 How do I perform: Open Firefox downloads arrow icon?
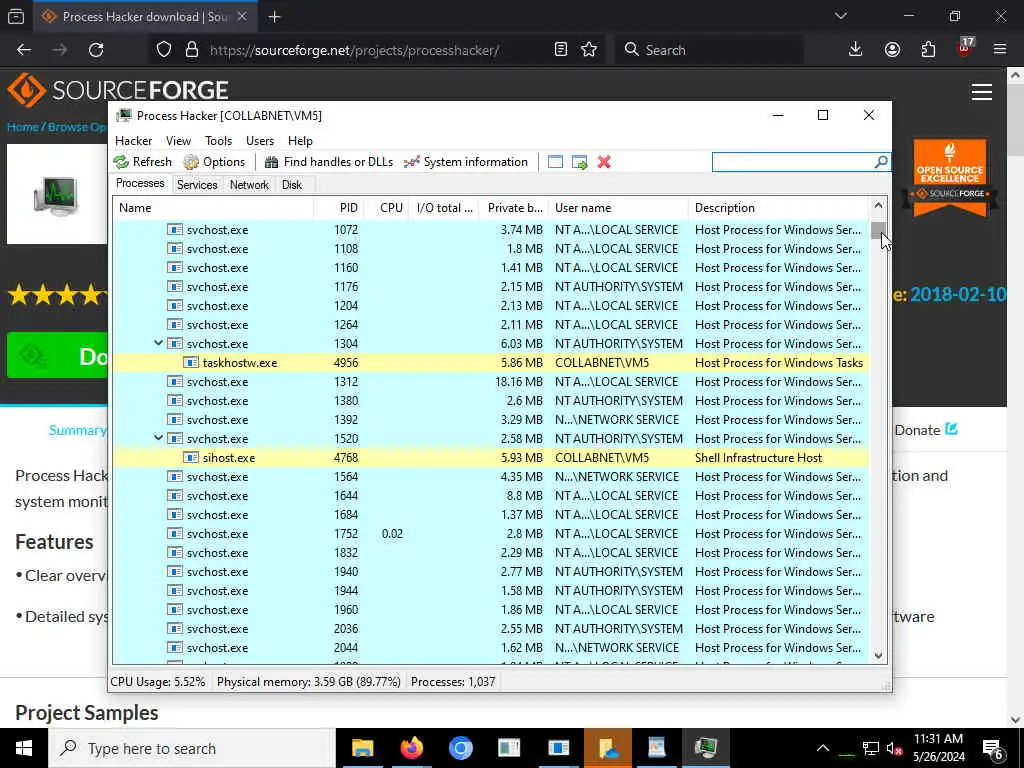pos(856,50)
